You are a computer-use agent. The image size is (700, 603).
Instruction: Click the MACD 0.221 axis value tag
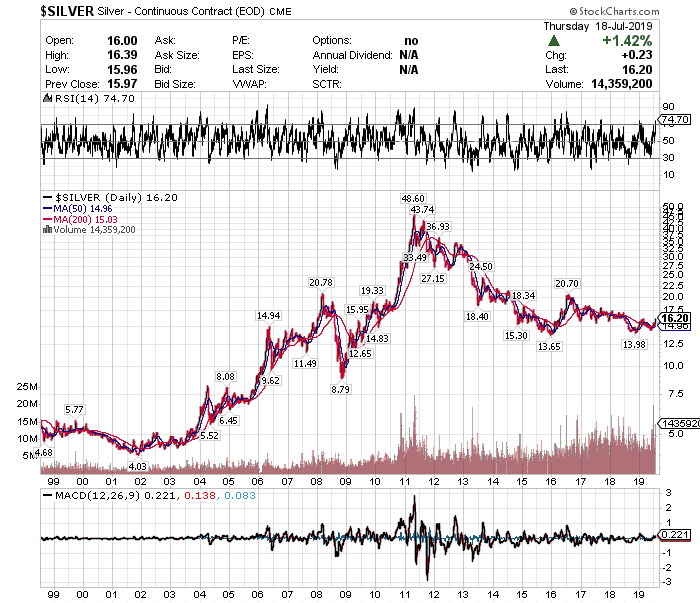(675, 535)
